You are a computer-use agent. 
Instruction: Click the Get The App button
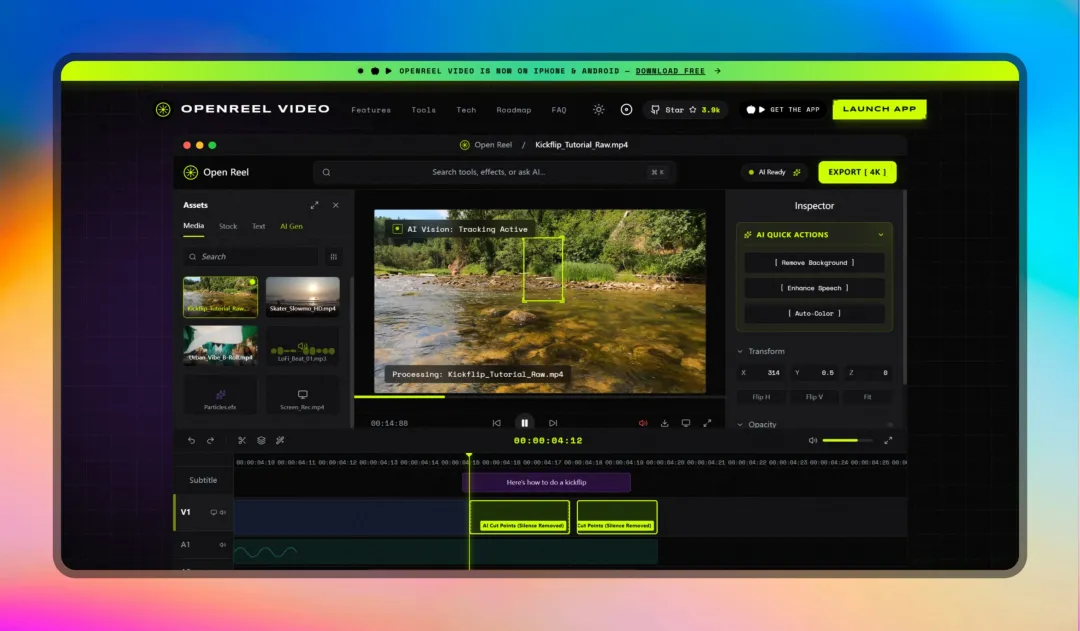pos(783,110)
